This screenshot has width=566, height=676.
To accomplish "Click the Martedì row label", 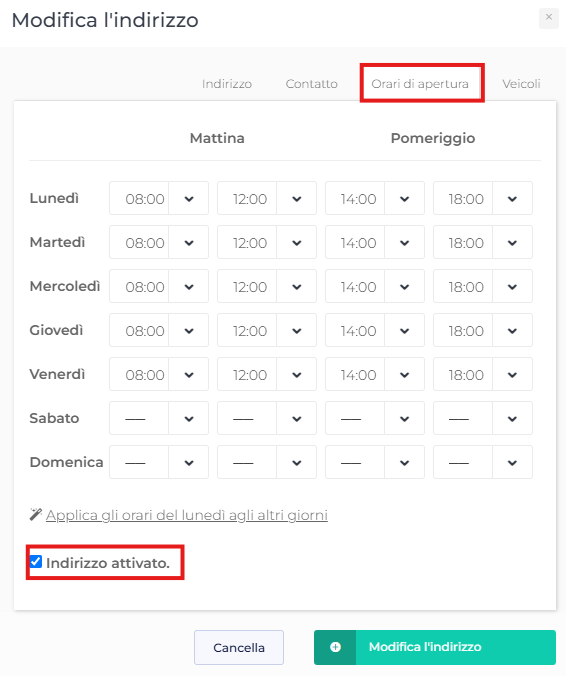I will pyautogui.click(x=57, y=242).
